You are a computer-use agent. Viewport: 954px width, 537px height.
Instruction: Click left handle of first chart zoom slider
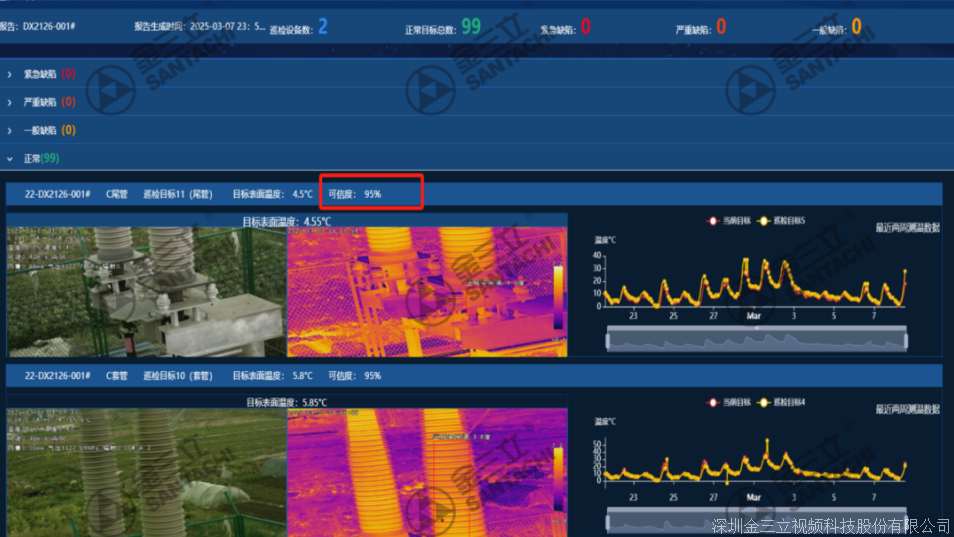pyautogui.click(x=609, y=340)
